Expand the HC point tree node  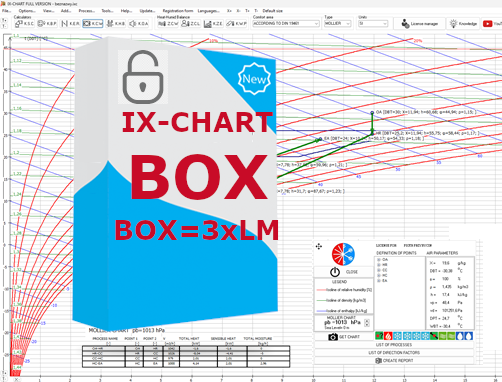click(x=379, y=275)
